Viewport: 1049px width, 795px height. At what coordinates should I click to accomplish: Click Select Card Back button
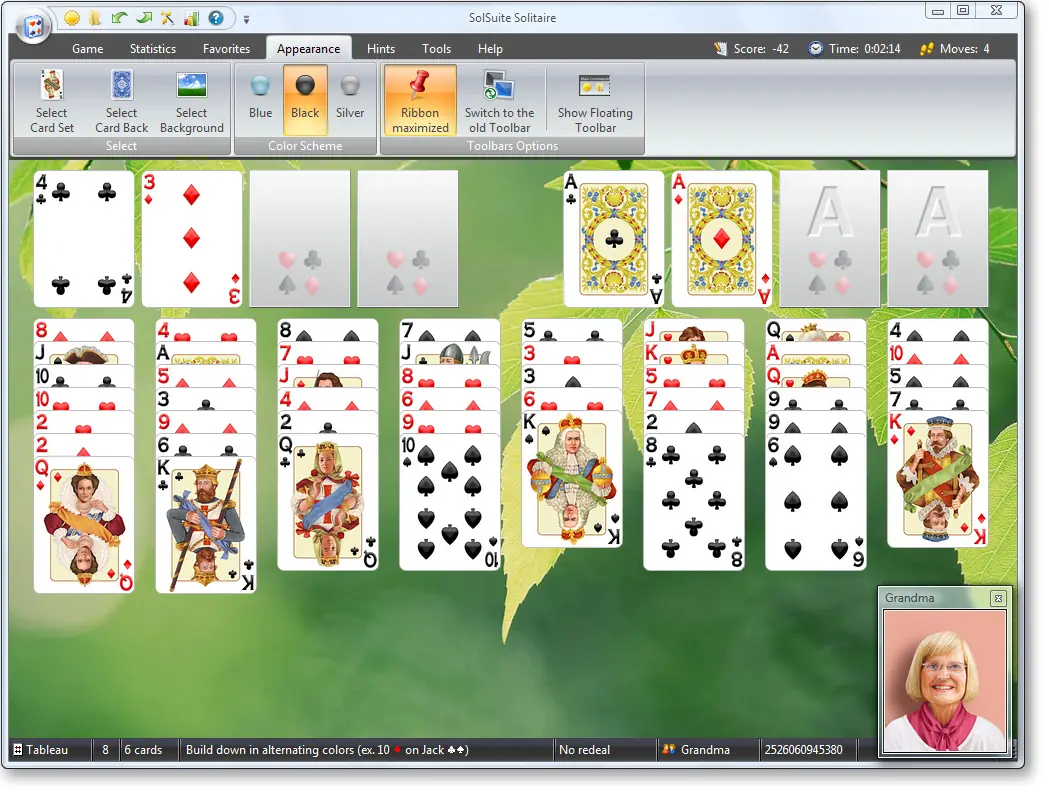(121, 101)
